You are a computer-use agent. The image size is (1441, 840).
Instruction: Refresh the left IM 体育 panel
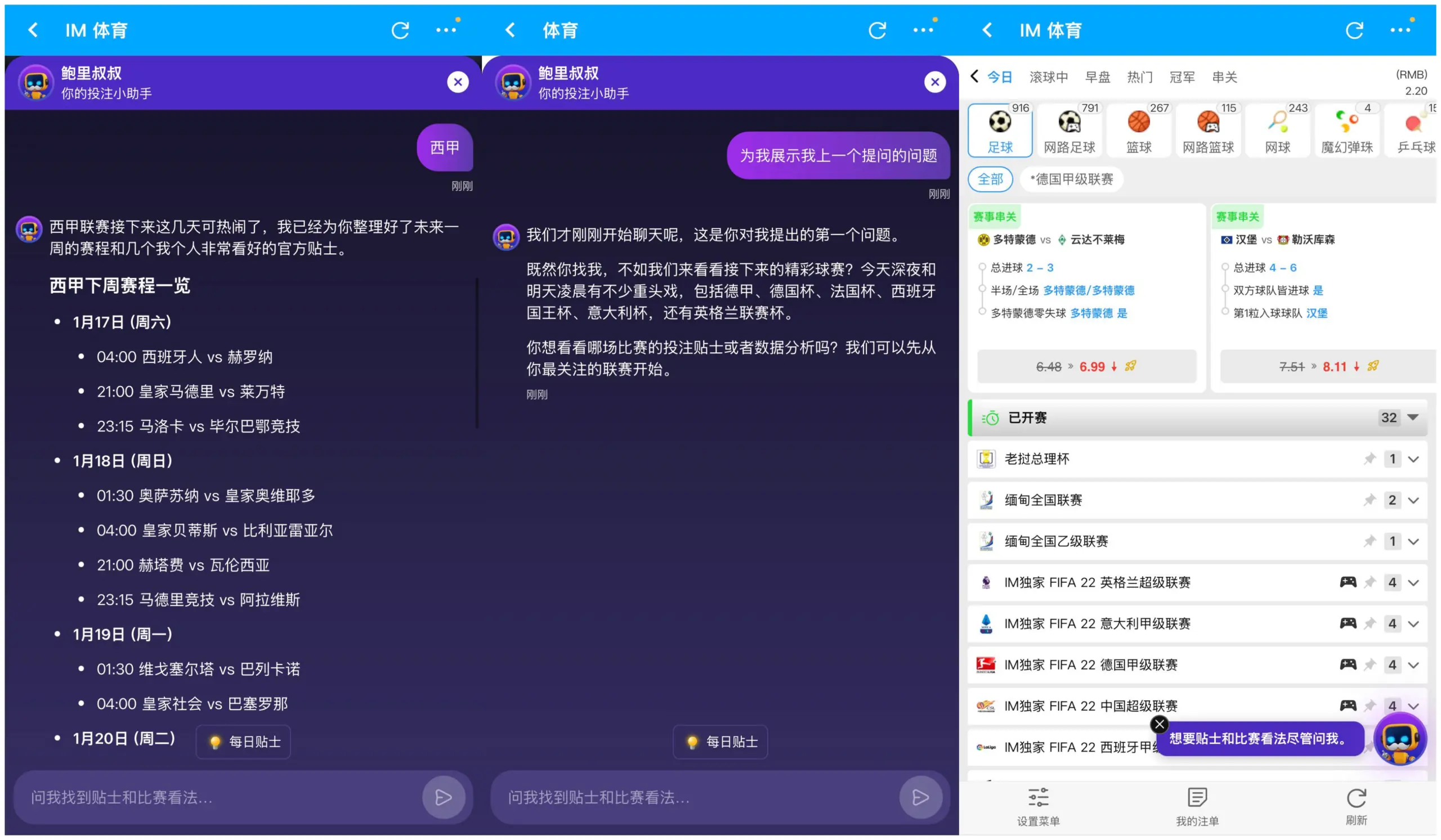pyautogui.click(x=400, y=30)
